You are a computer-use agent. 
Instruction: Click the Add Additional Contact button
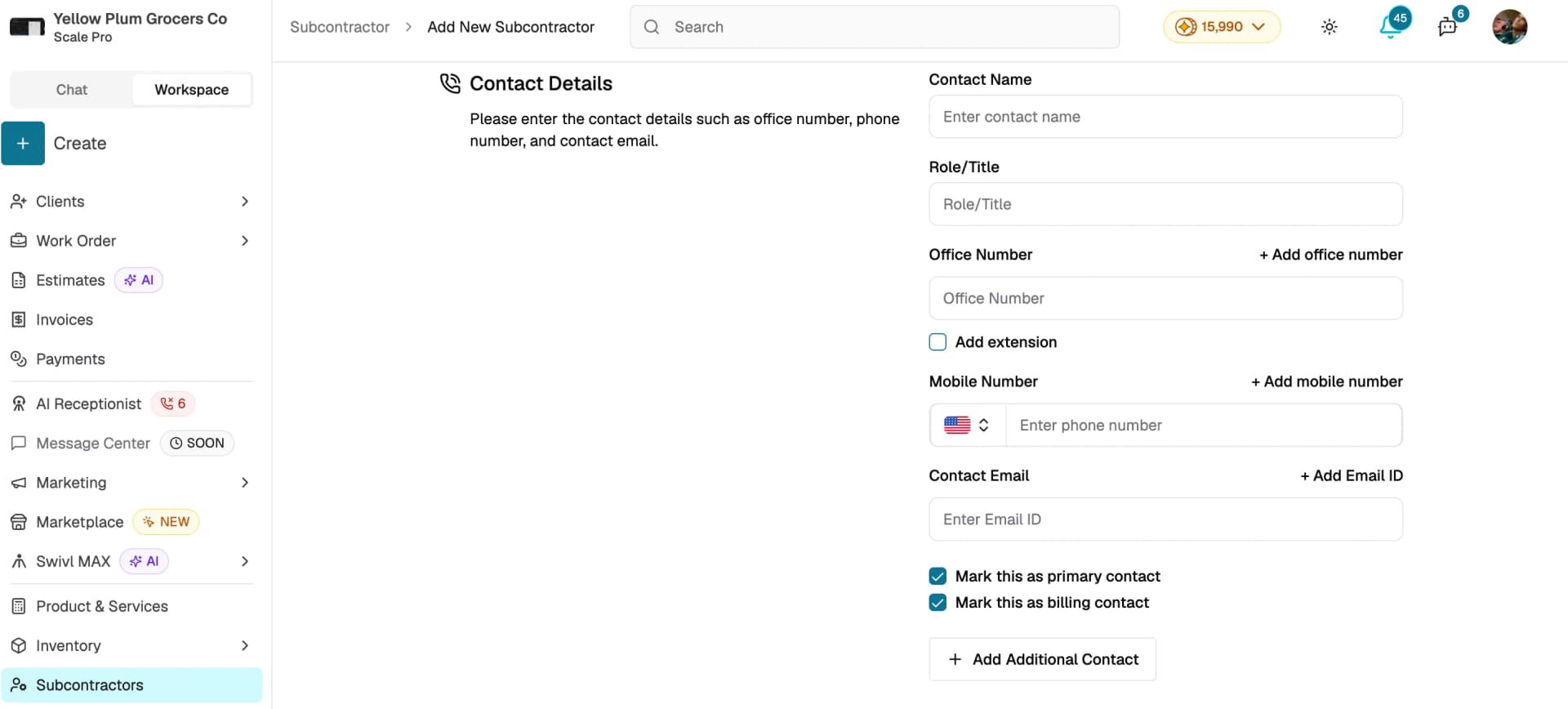[x=1042, y=659]
